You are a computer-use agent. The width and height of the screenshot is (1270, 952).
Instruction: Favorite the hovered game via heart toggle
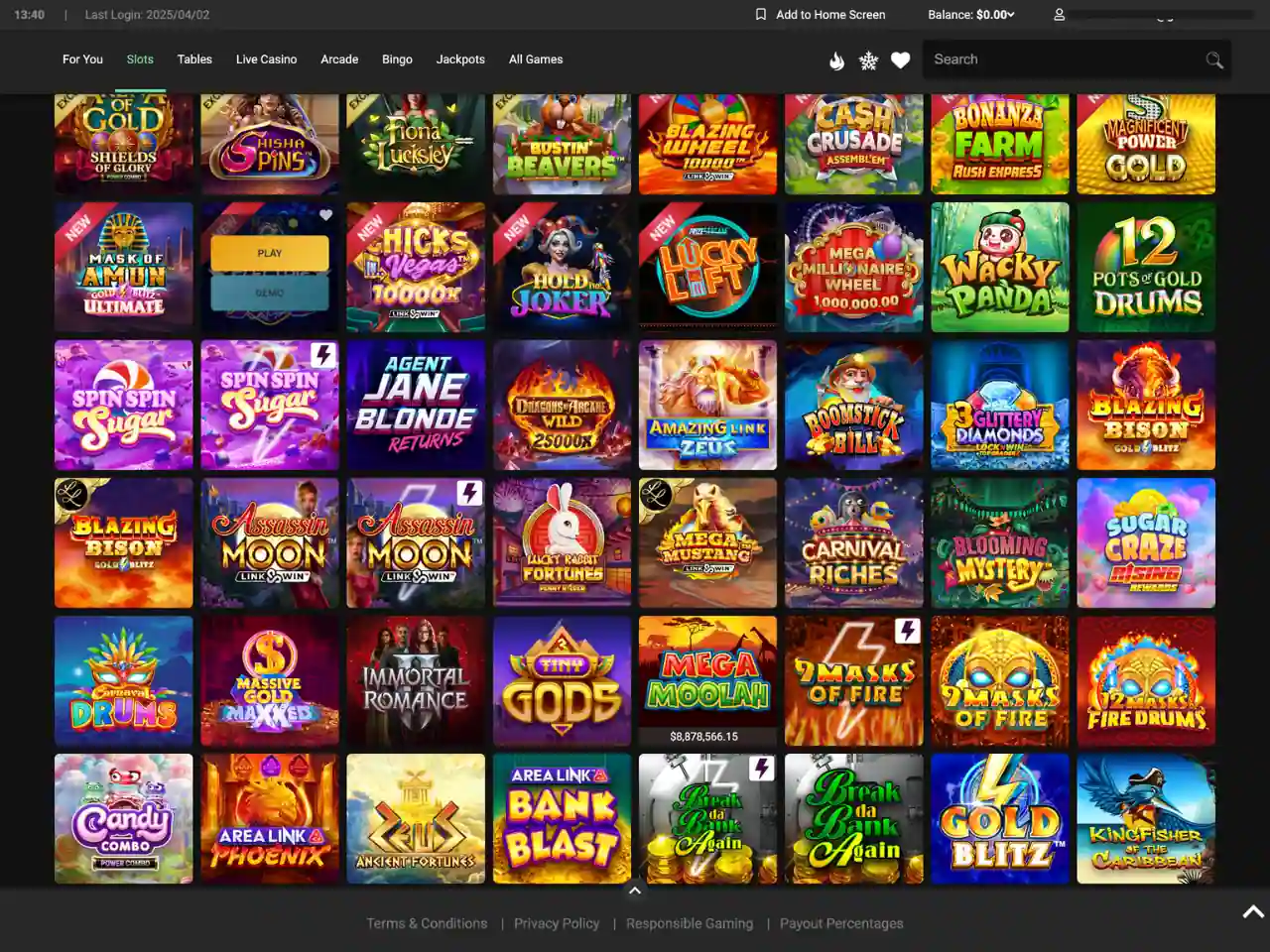[325, 215]
